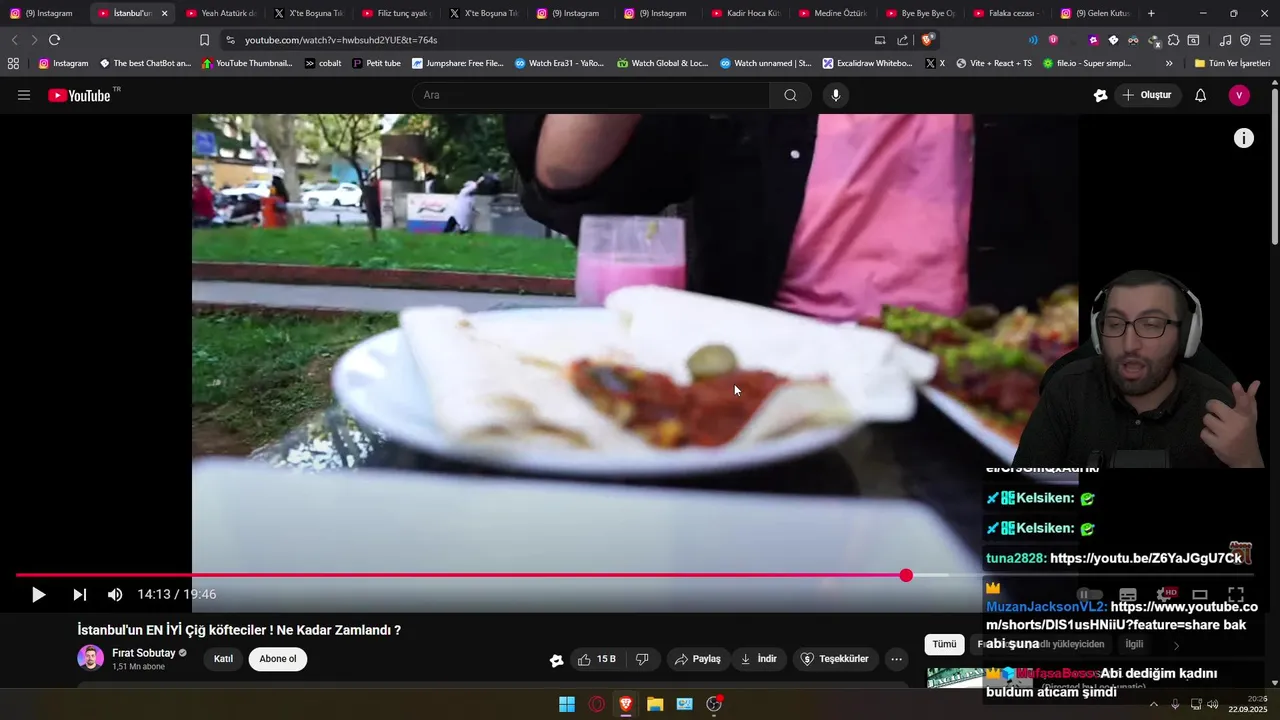The width and height of the screenshot is (1280, 720).
Task: Switch to the 'Bye Bye Bye' tab
Action: coord(920,13)
